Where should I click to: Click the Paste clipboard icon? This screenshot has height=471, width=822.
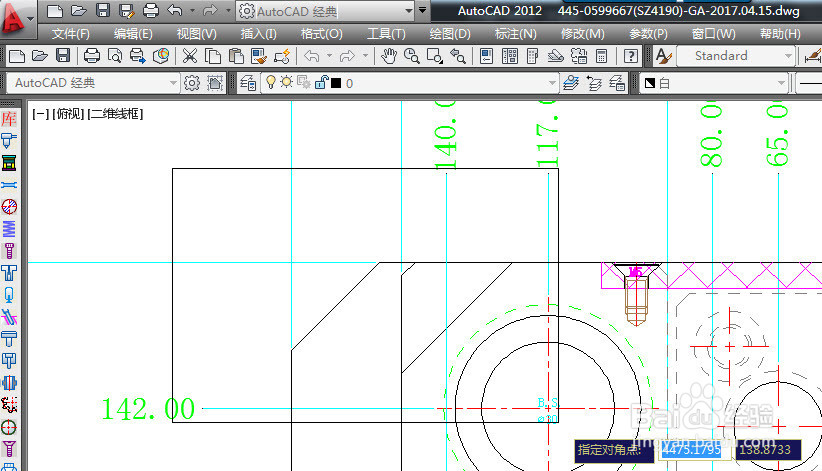[x=235, y=56]
